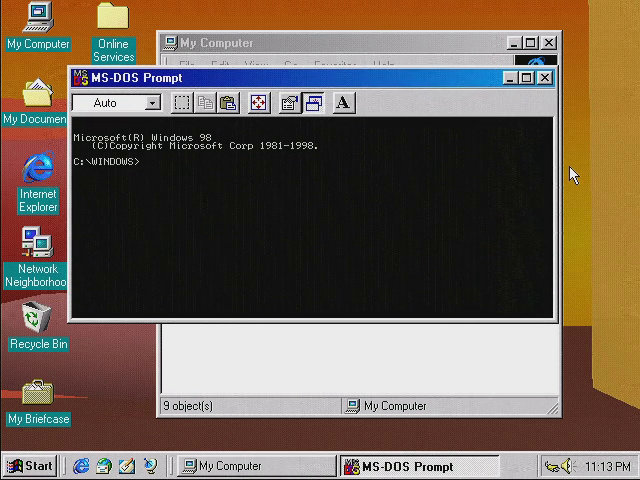Screen dimensions: 640x480
Task: Click the 11:13 PM clock
Action: 607,466
